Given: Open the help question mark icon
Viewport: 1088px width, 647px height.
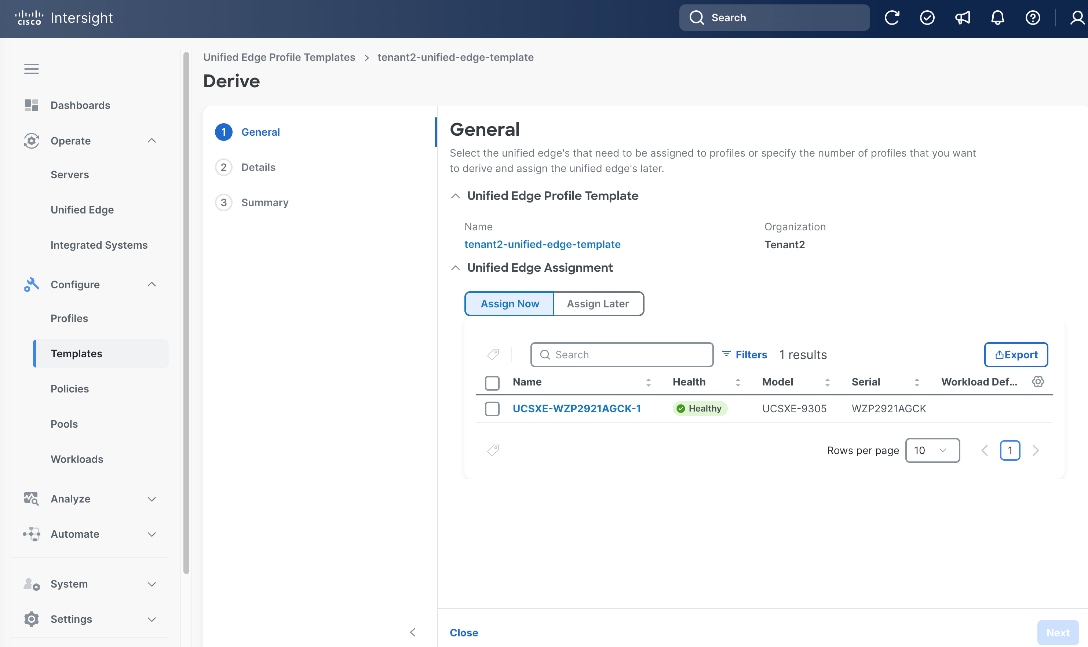Looking at the screenshot, I should tap(1032, 18).
